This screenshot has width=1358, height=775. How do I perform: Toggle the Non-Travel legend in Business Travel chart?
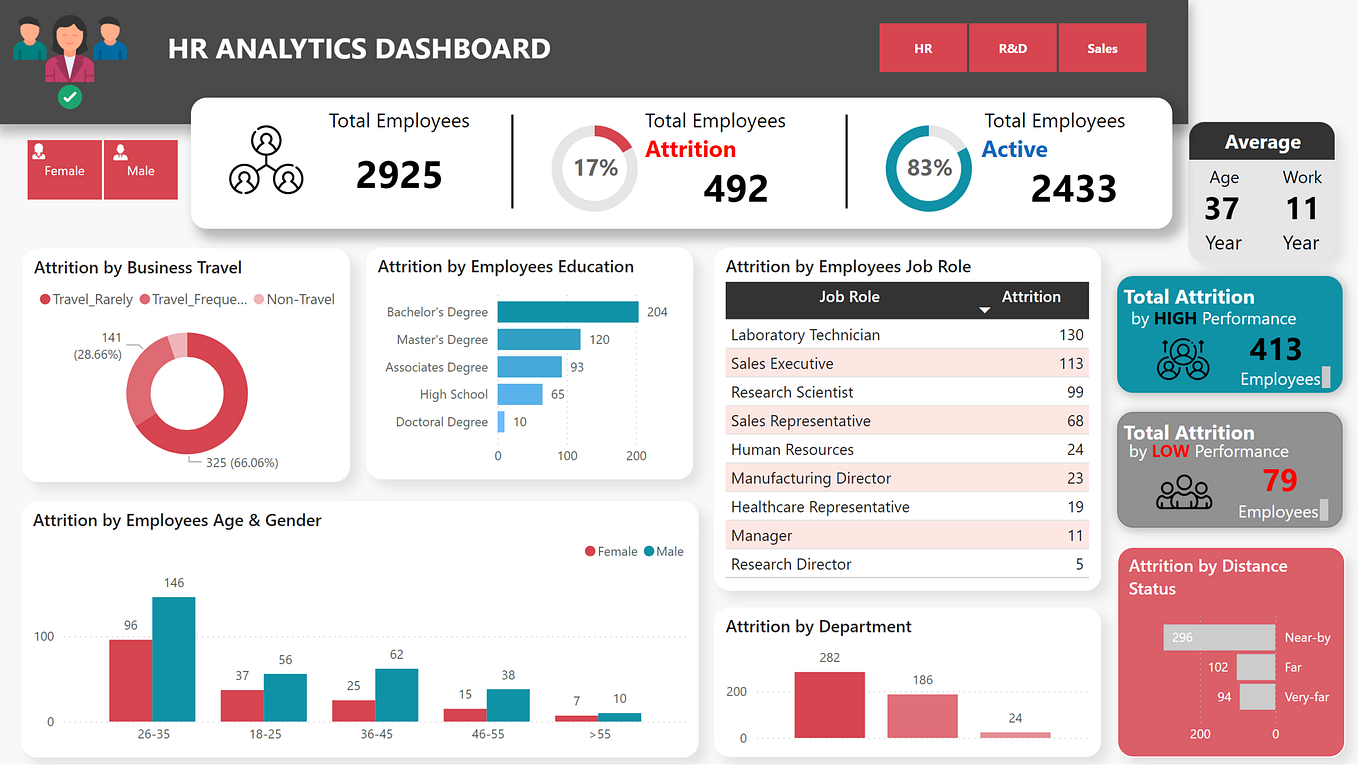295,299
